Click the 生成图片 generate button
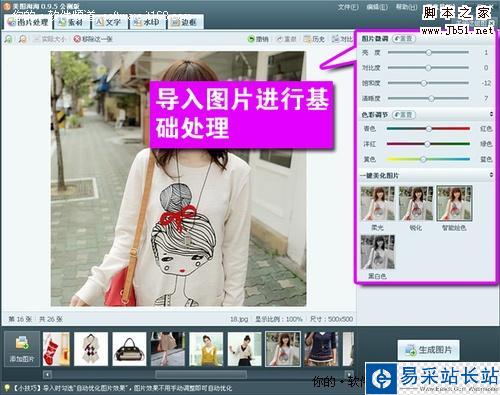Screen dimensions: 500x395 click(x=429, y=350)
